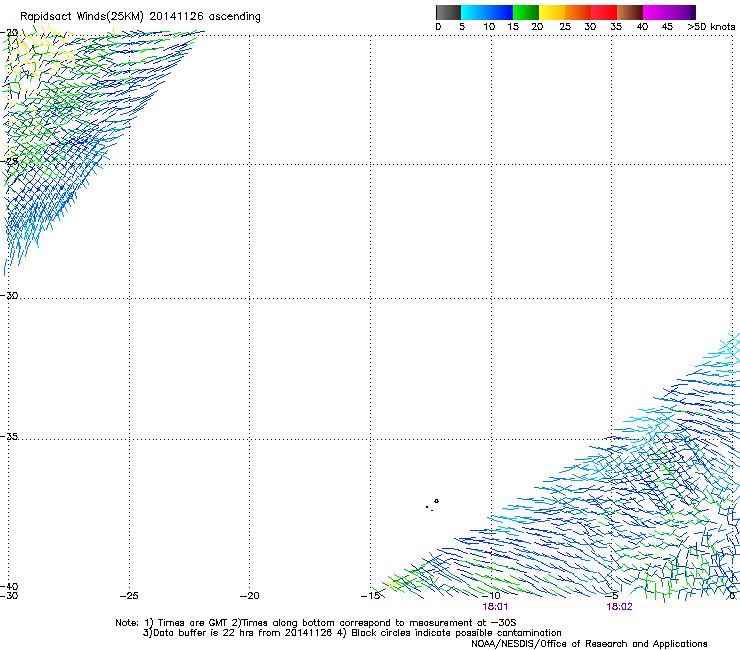Click the '>50 knots' legend label

(711, 27)
